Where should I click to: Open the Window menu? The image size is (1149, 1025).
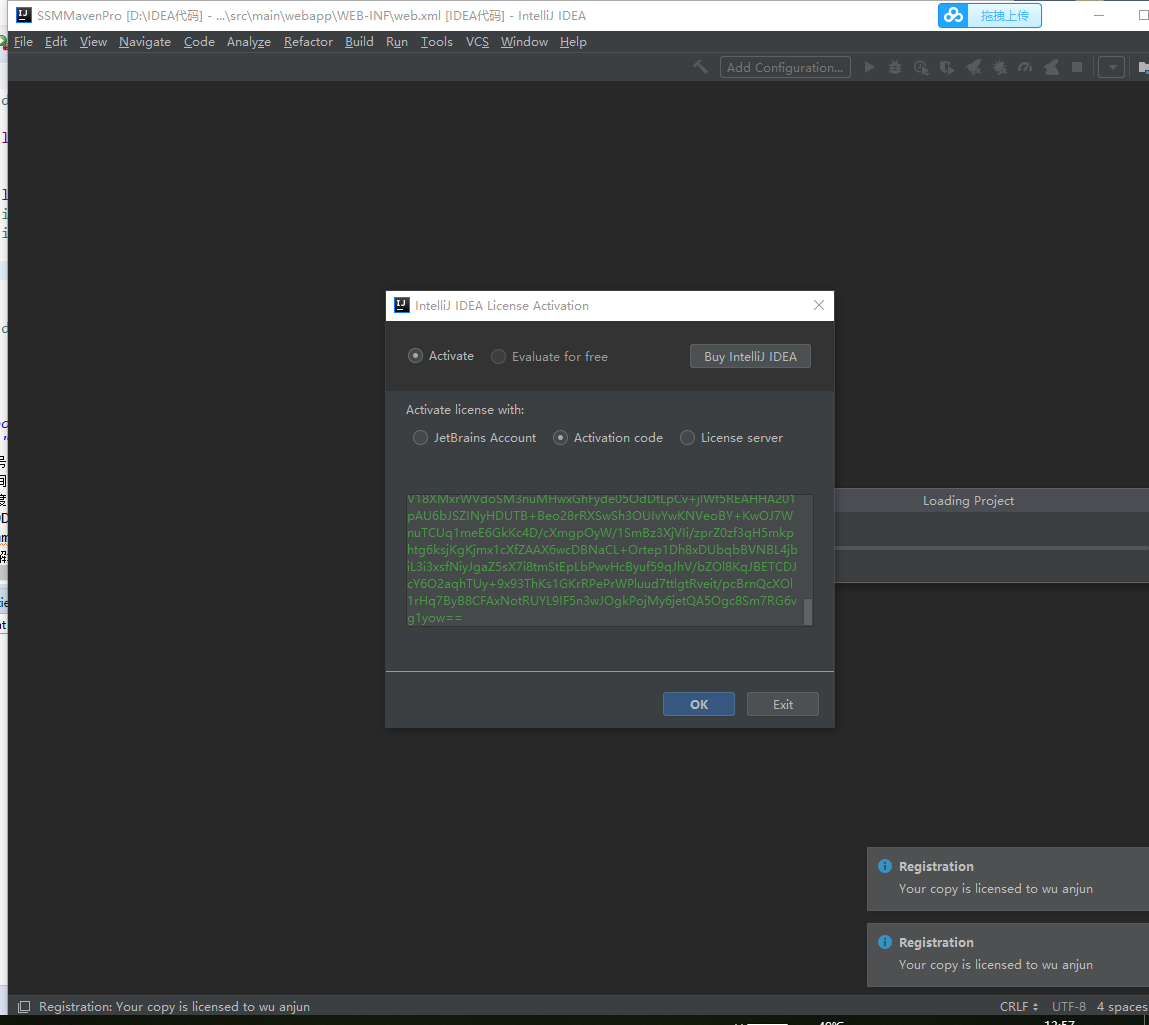(524, 42)
